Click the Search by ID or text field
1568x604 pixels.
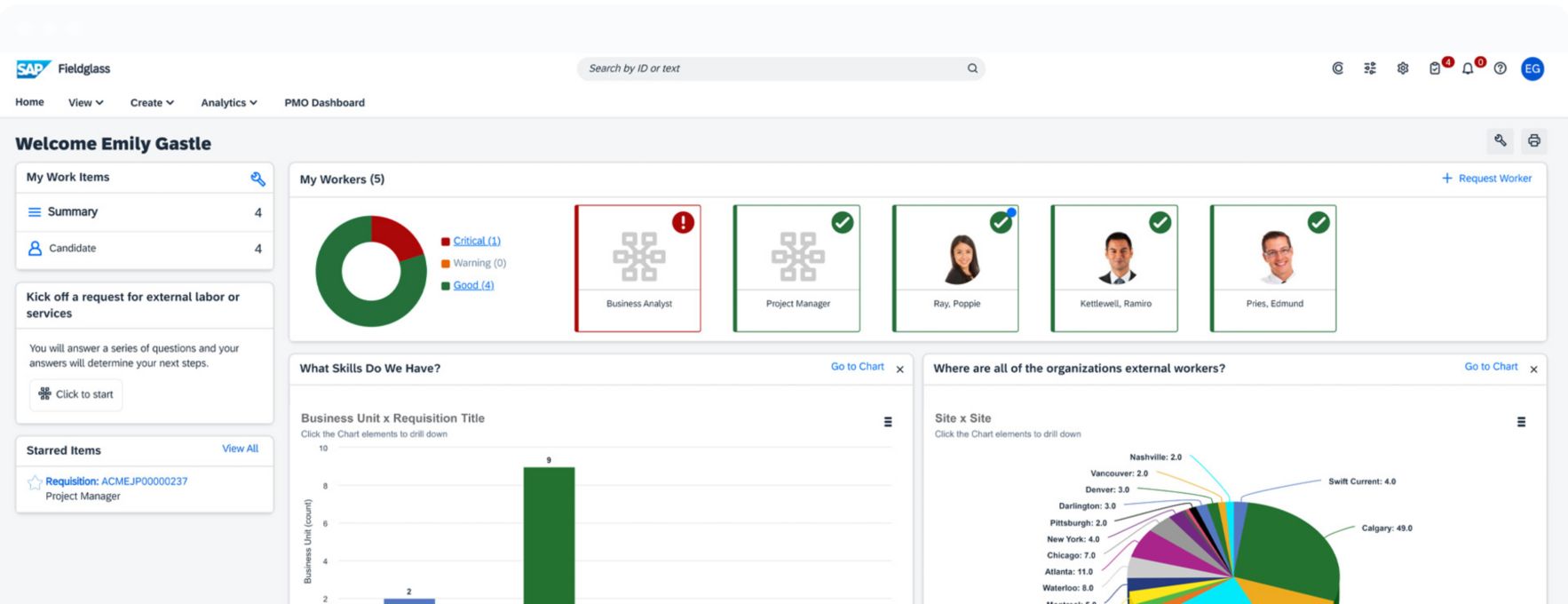772,68
